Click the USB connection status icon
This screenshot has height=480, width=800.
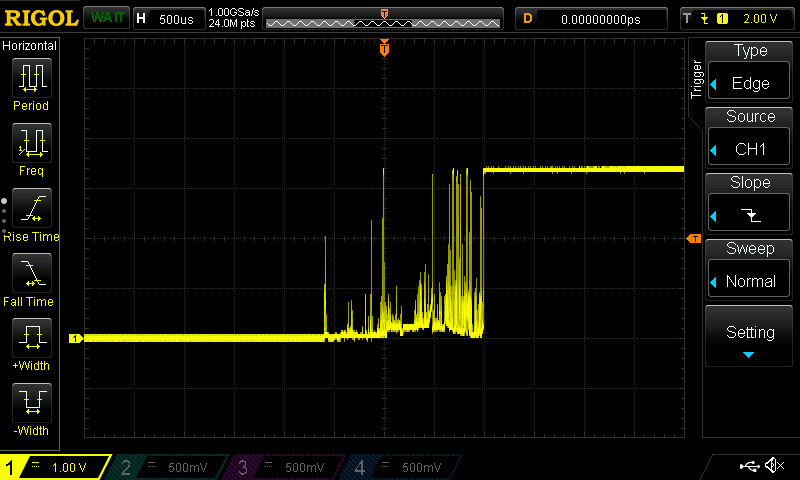click(x=749, y=466)
